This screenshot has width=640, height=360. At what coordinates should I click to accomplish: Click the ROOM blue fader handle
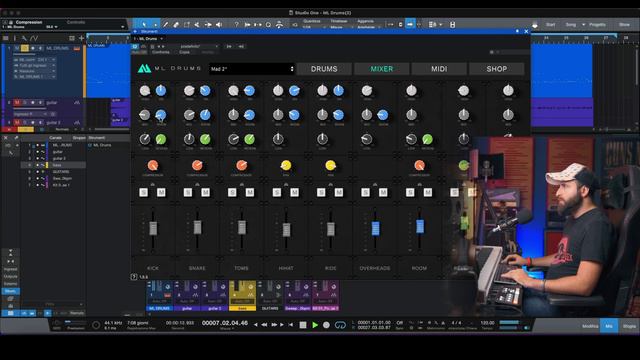point(420,226)
